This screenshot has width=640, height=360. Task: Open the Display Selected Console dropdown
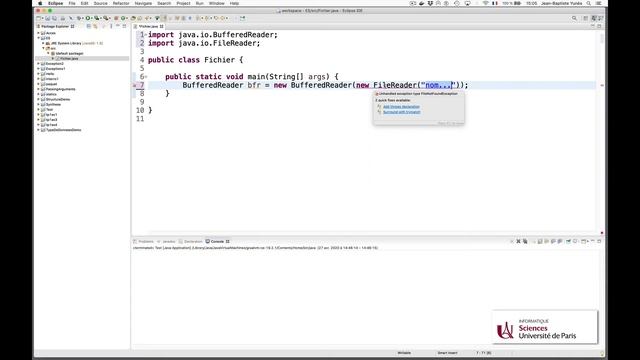[x=576, y=242]
